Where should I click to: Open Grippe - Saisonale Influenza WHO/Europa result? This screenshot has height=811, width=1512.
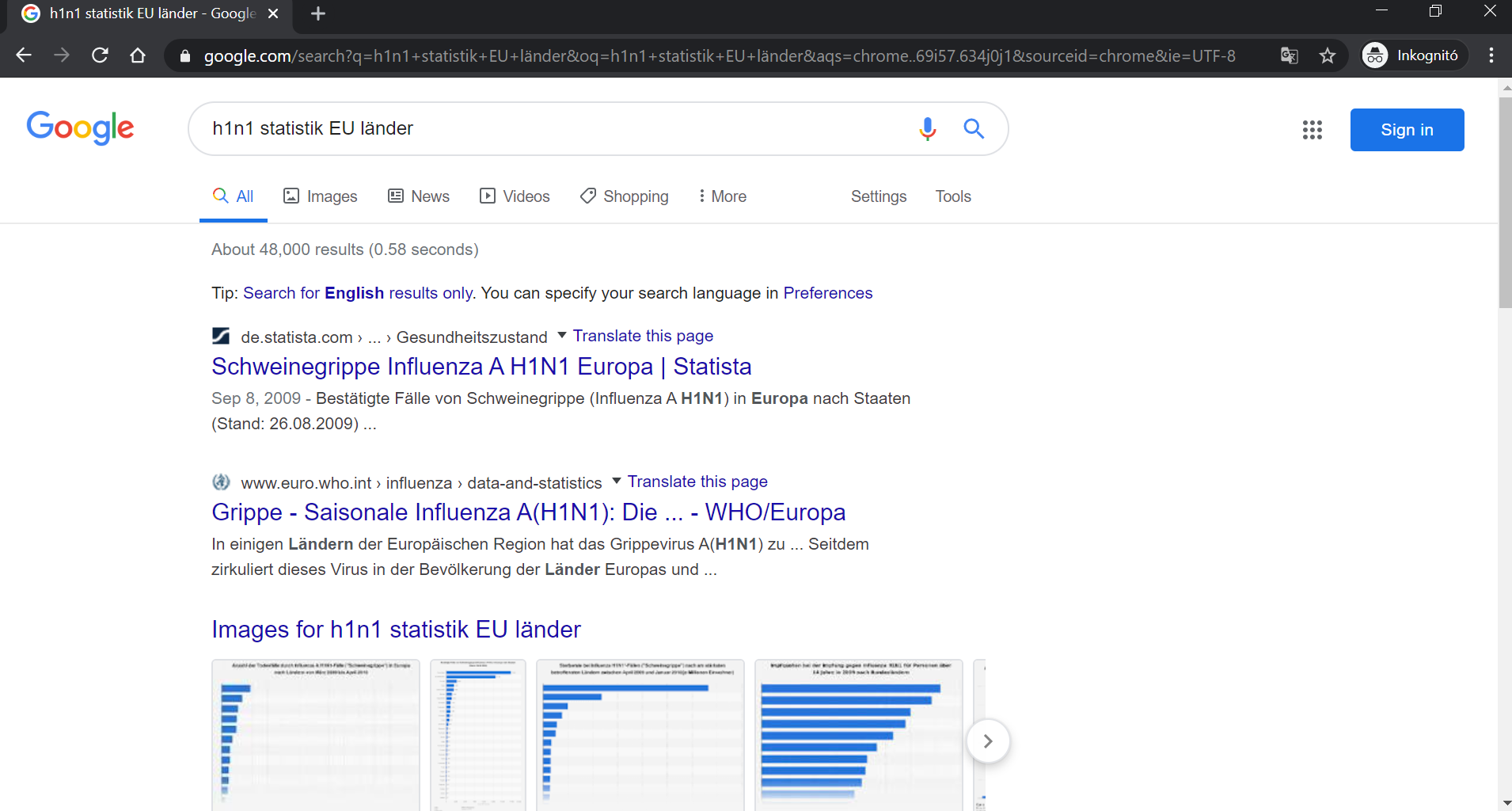pos(528,512)
